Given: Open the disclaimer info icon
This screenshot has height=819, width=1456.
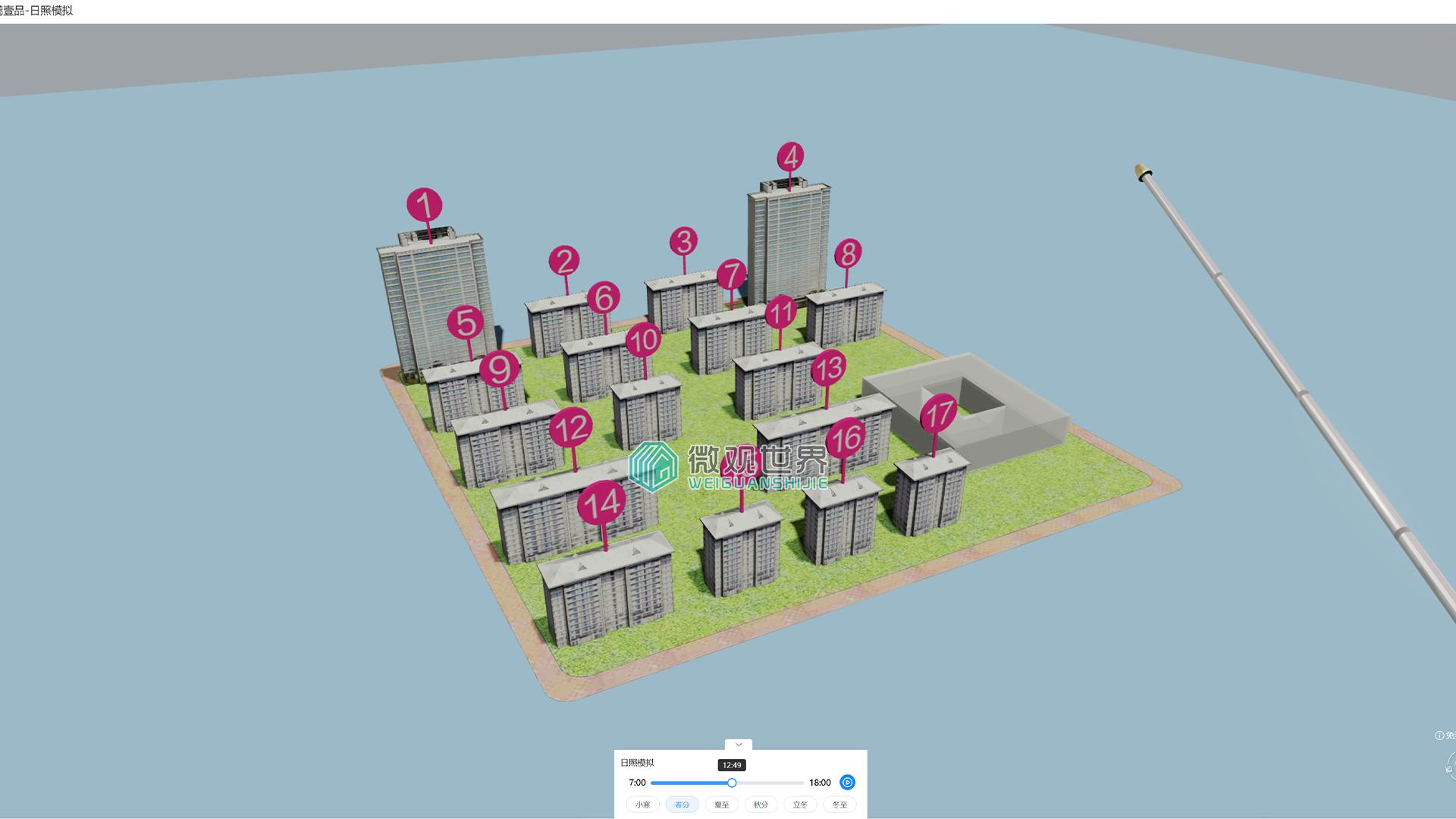Looking at the screenshot, I should tap(1439, 736).
